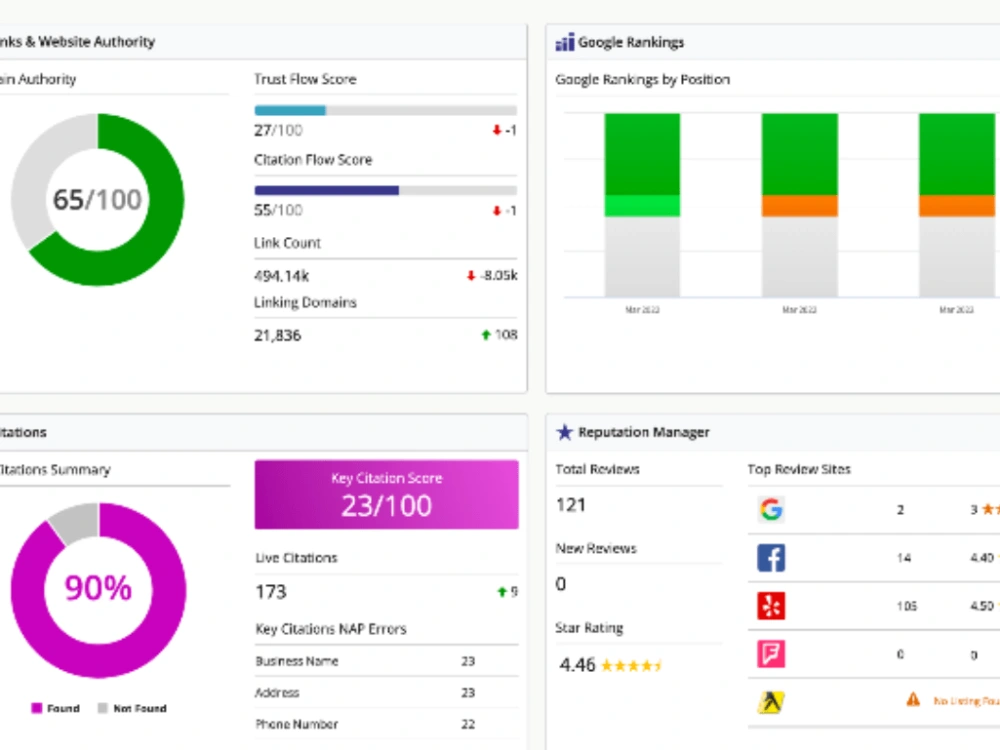Image resolution: width=1000 pixels, height=750 pixels.
Task: Click the dark green segment of the first ranking bar
Action: (x=642, y=154)
